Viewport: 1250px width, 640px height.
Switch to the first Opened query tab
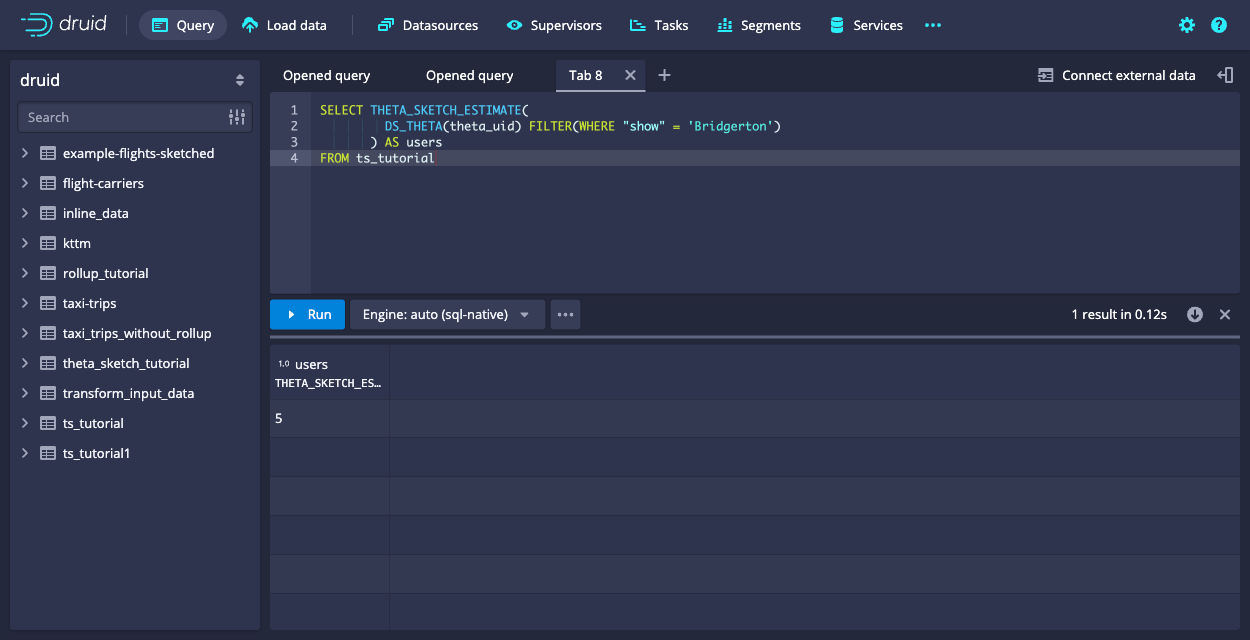(x=326, y=75)
